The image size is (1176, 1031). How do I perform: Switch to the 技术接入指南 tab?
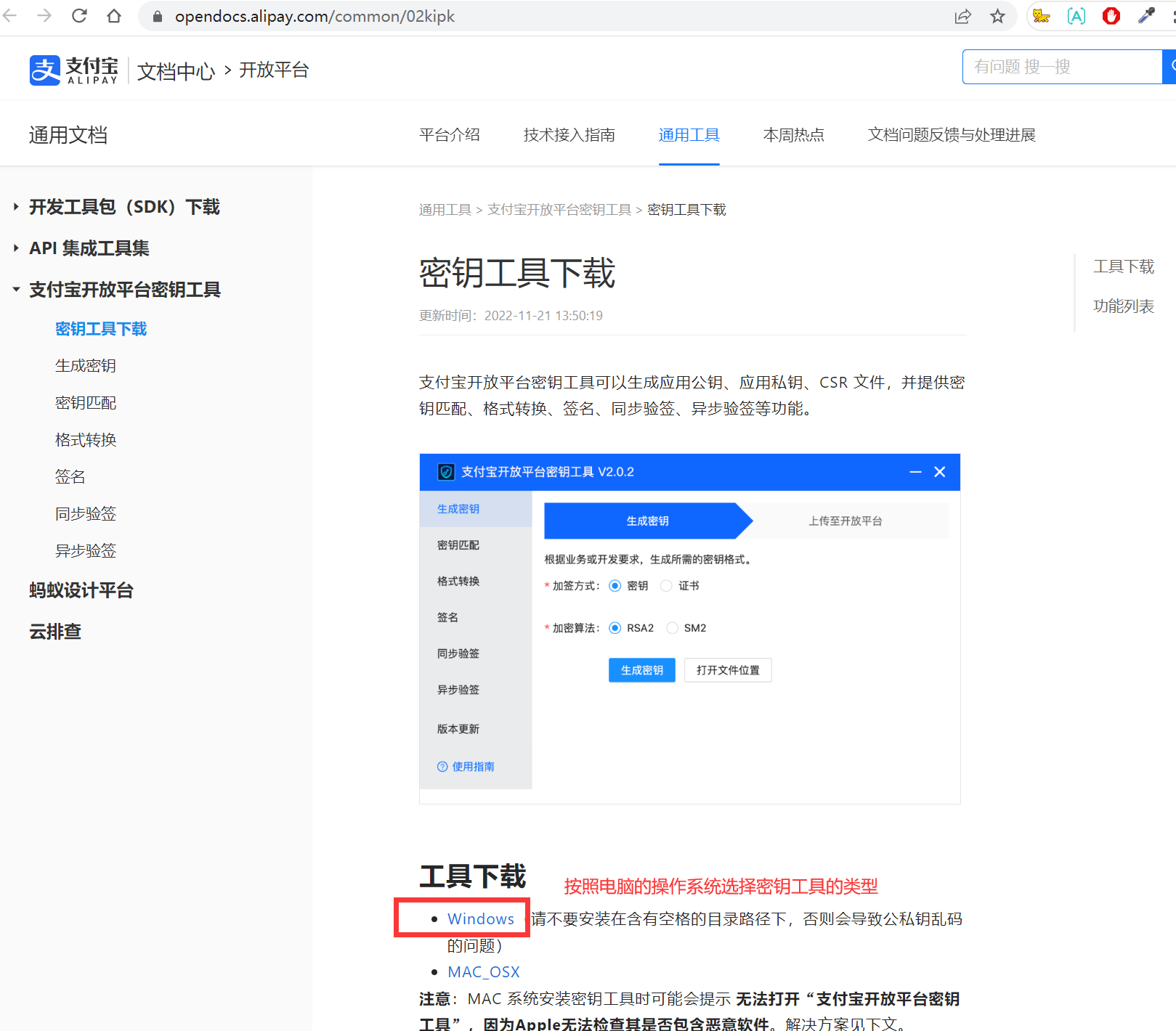pyautogui.click(x=569, y=135)
